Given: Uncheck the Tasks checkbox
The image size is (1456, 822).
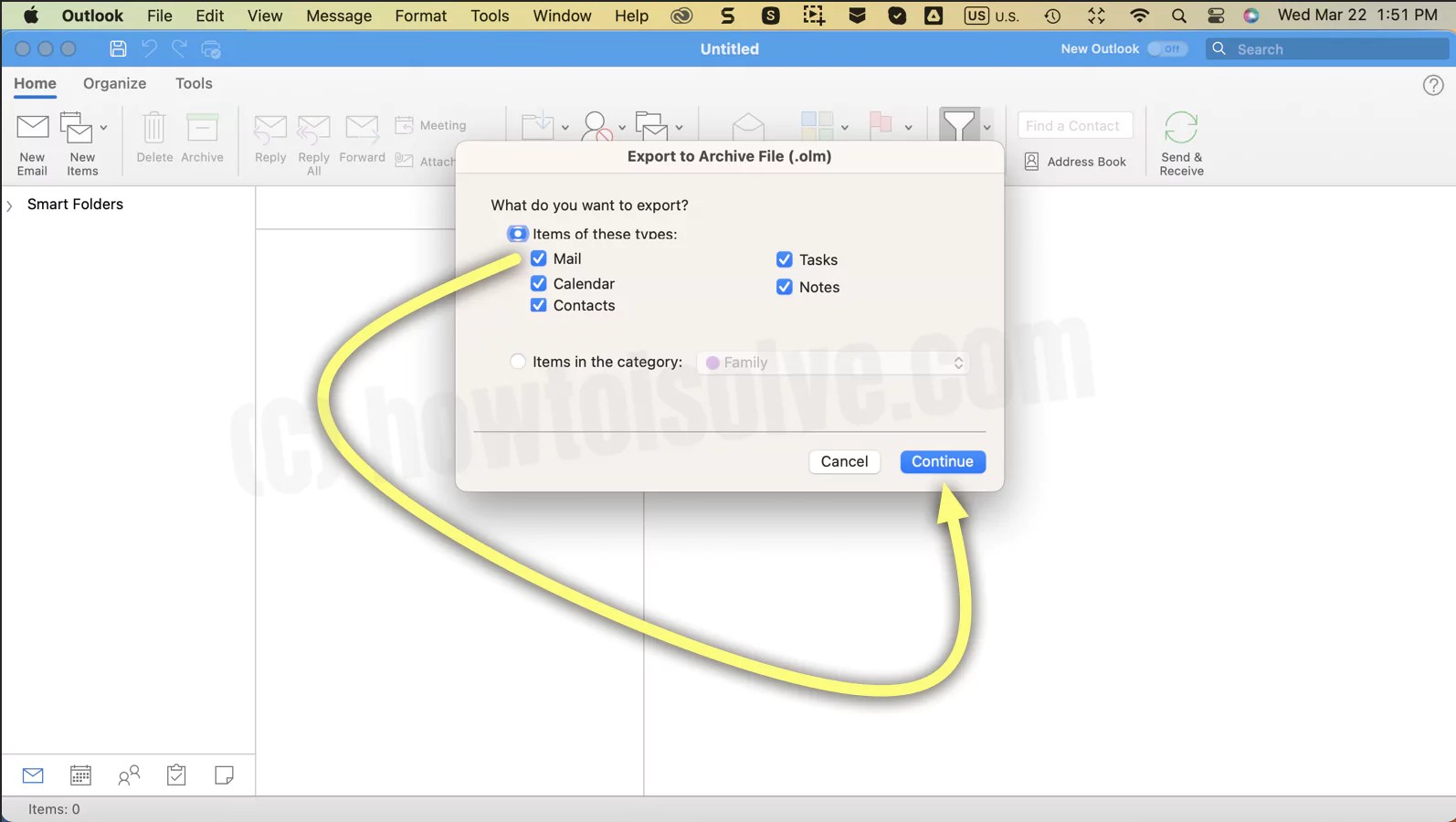Looking at the screenshot, I should (x=785, y=259).
